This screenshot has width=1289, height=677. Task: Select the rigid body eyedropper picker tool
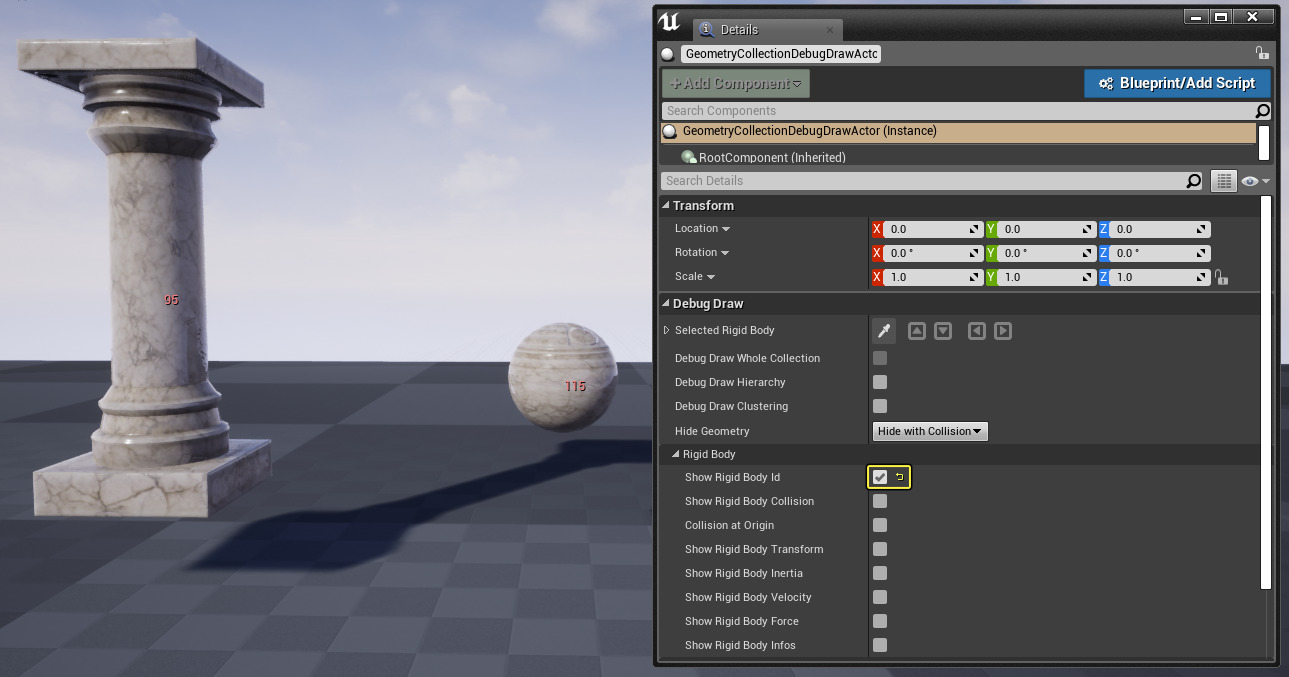pos(883,330)
